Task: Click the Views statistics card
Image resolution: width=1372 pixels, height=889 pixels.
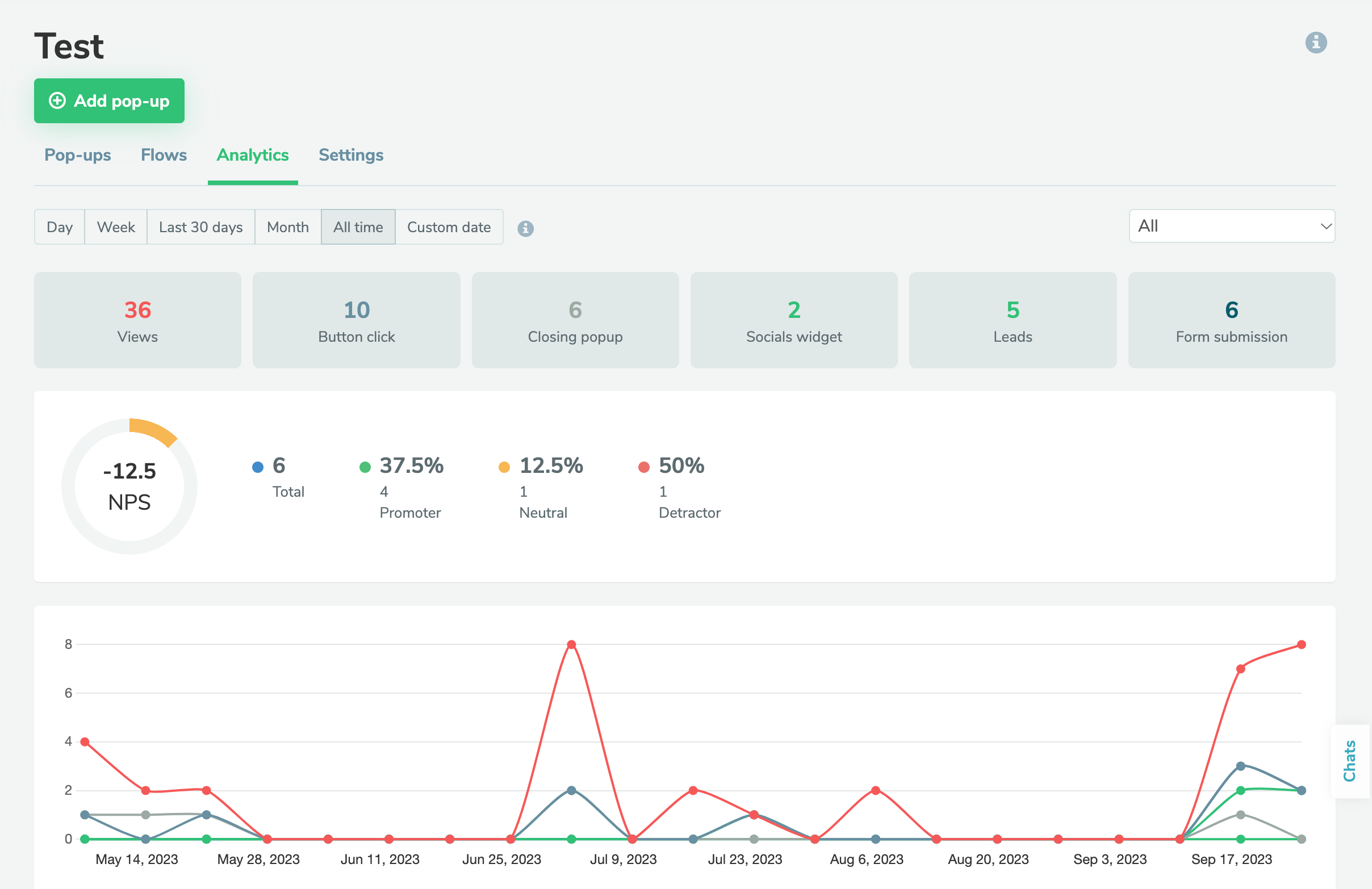Action: pos(137,320)
